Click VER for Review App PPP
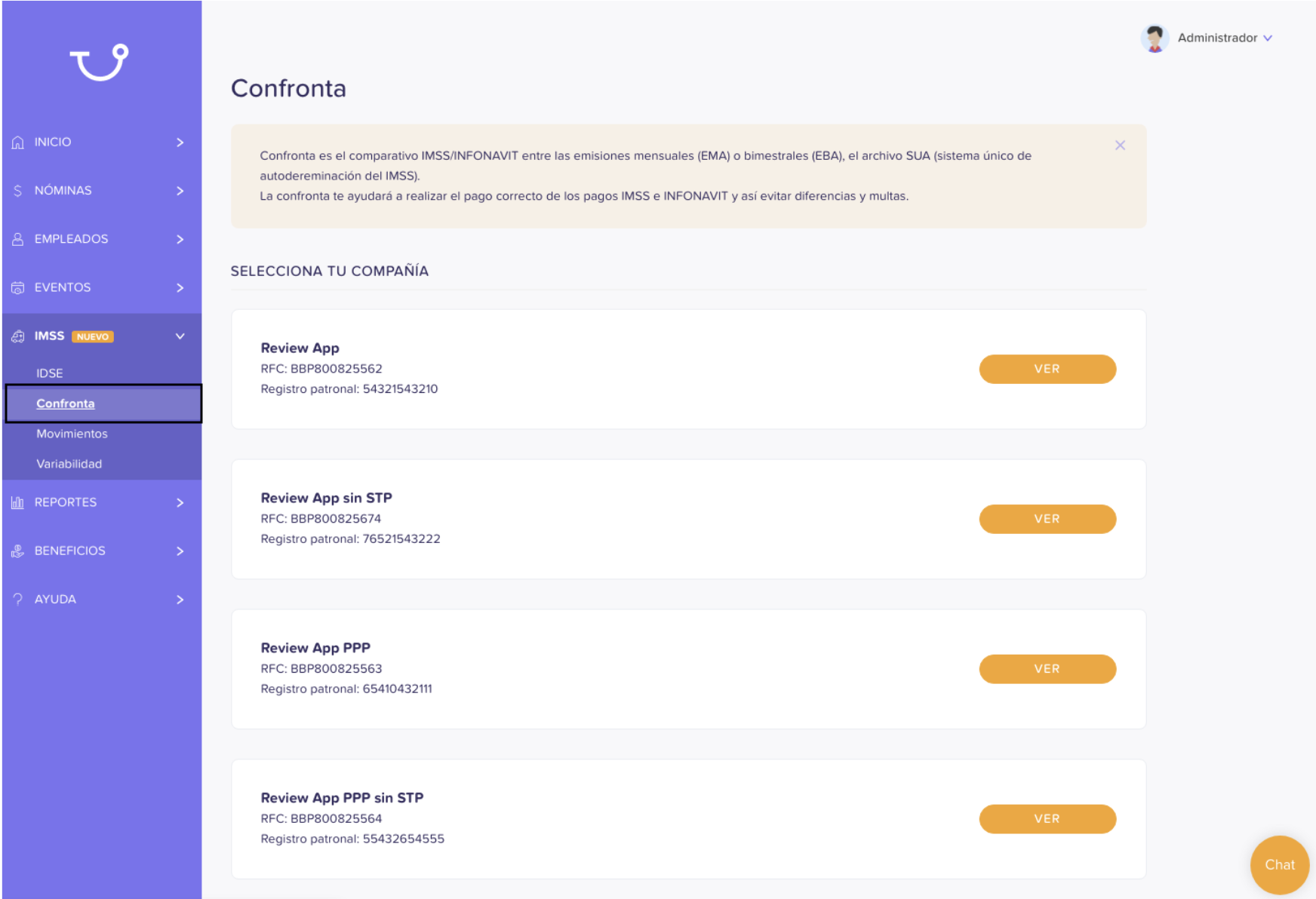This screenshot has height=899, width=1316. click(x=1047, y=669)
